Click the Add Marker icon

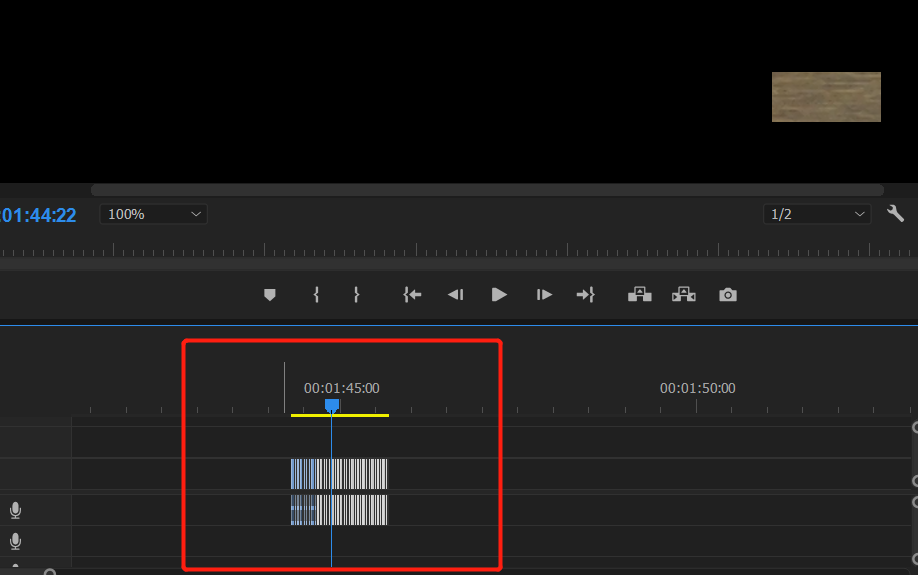point(269,295)
